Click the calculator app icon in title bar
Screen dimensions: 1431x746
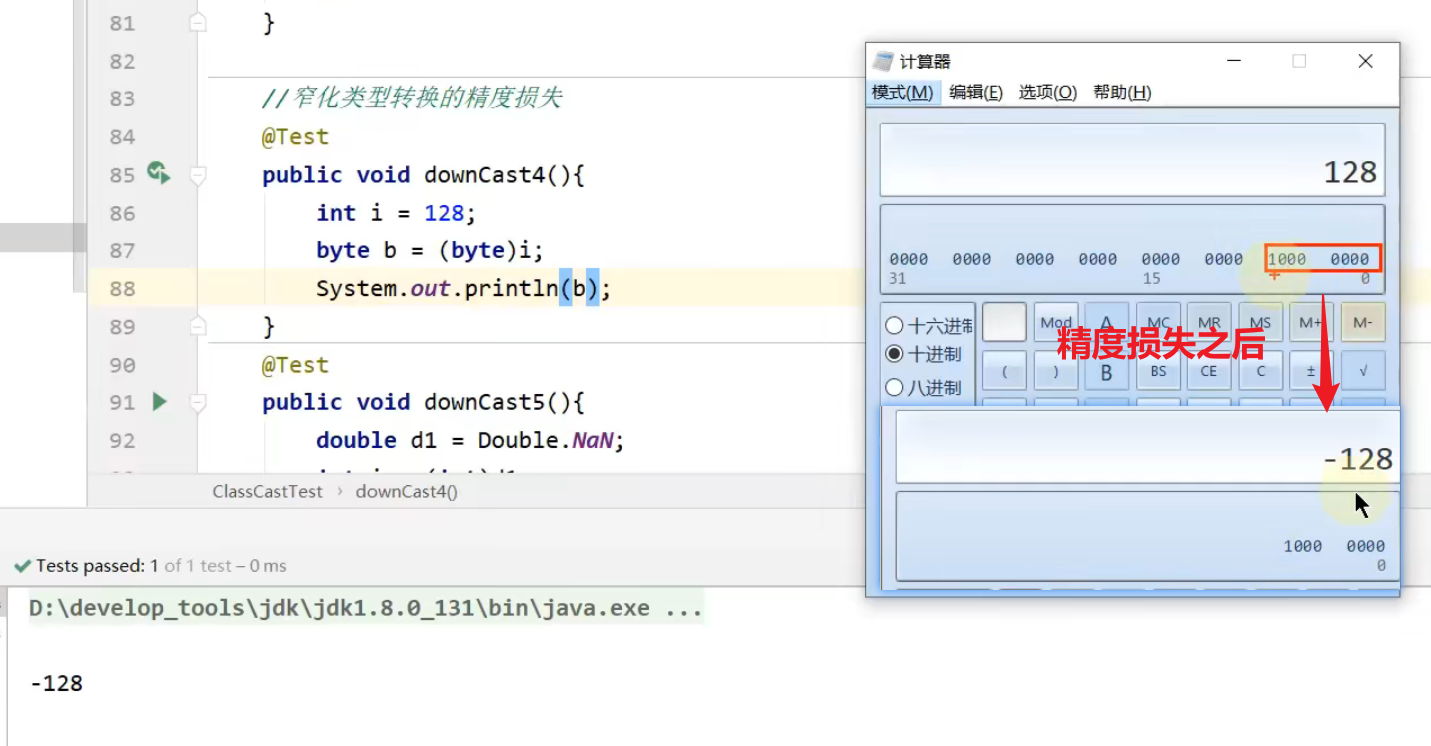[x=883, y=61]
